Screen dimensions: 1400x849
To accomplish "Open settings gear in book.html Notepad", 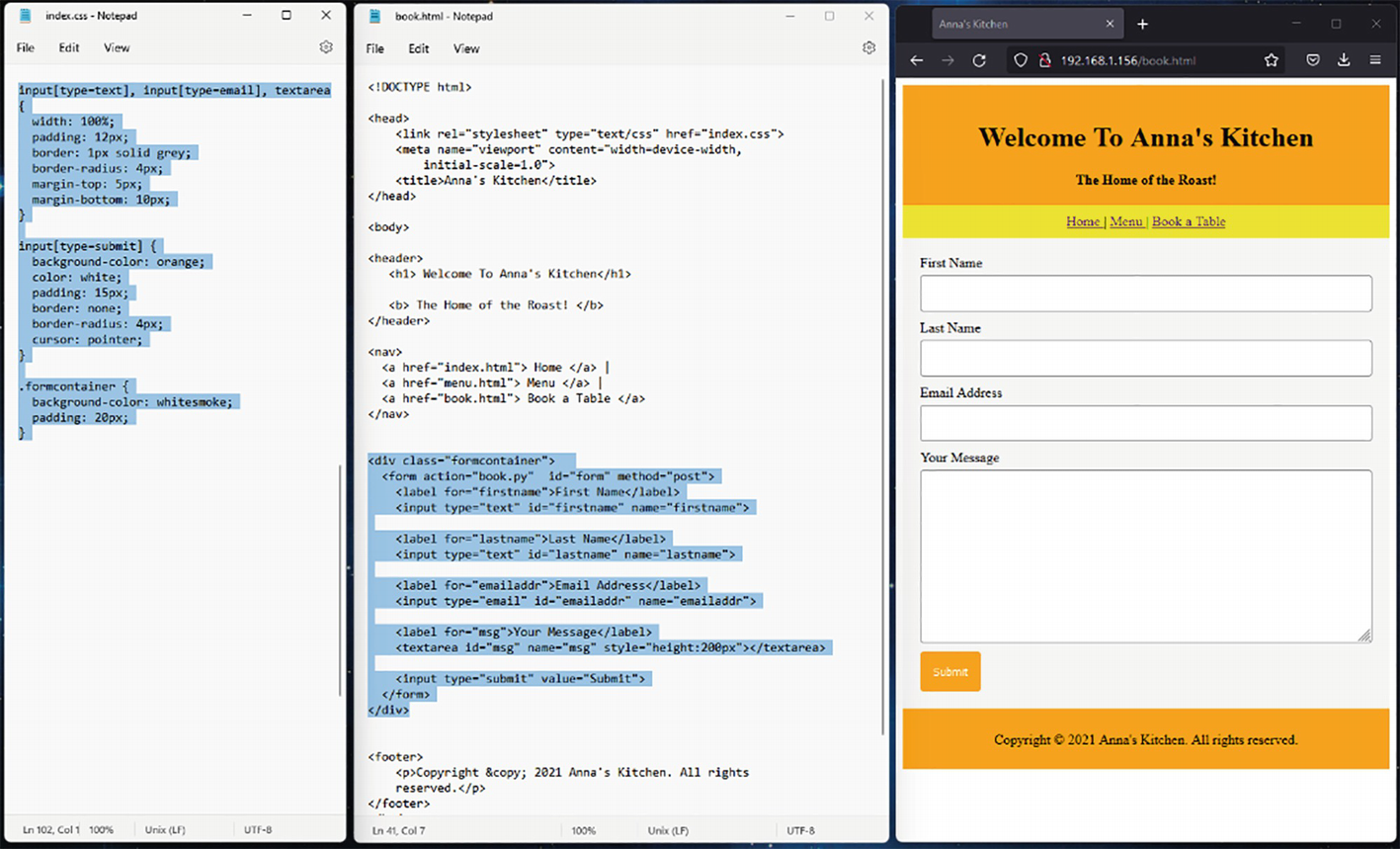I will click(x=868, y=48).
